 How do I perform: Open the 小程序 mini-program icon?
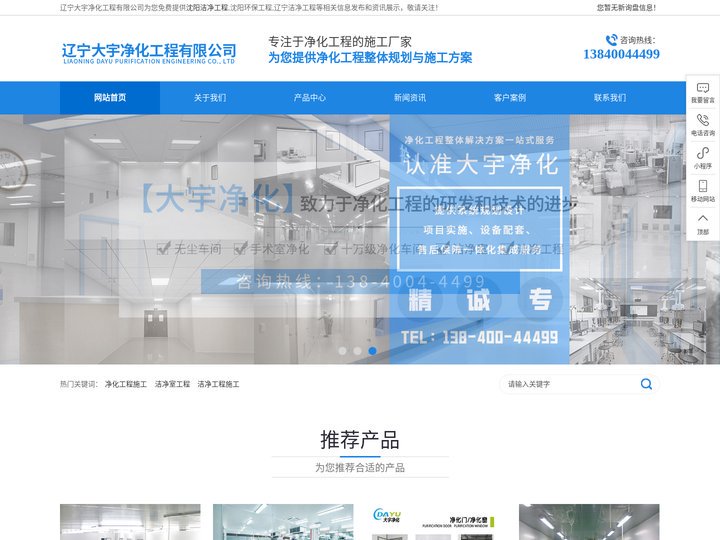coord(703,153)
